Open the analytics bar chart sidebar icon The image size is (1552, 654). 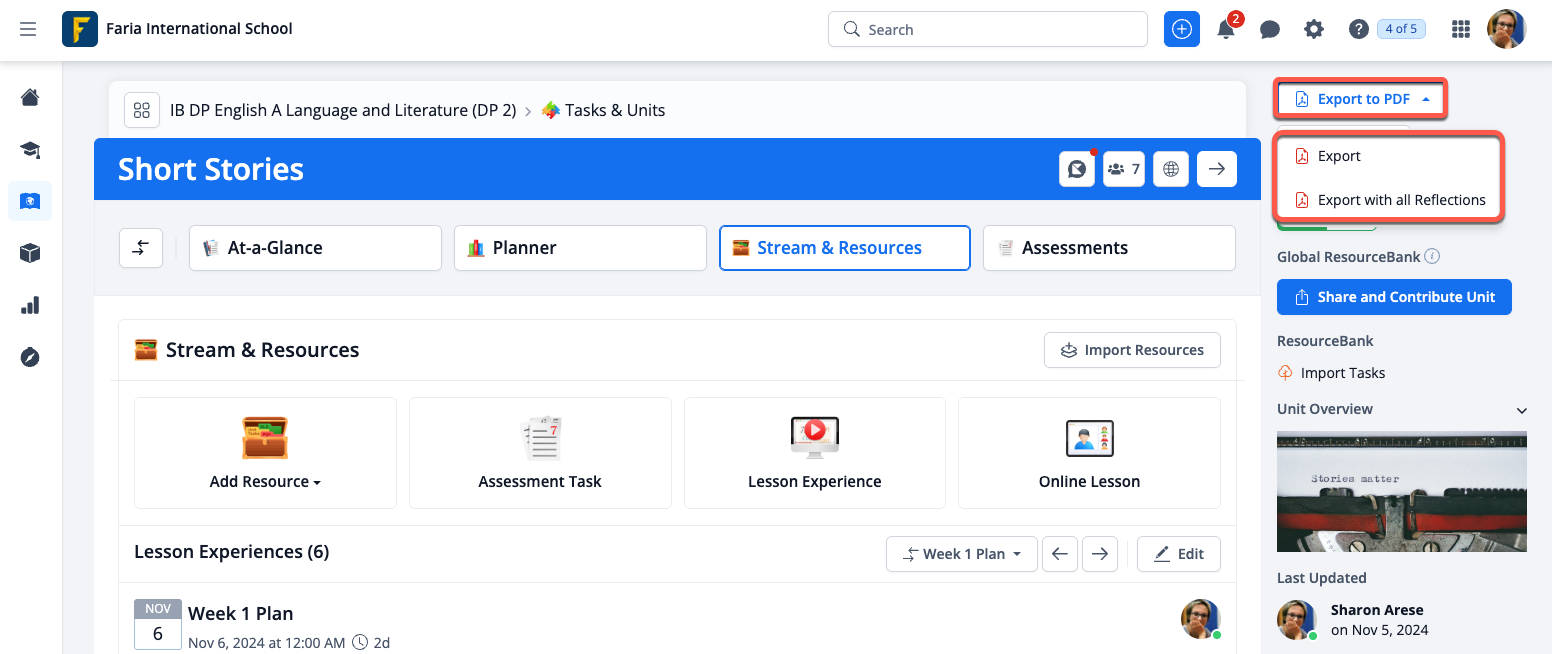(x=30, y=305)
